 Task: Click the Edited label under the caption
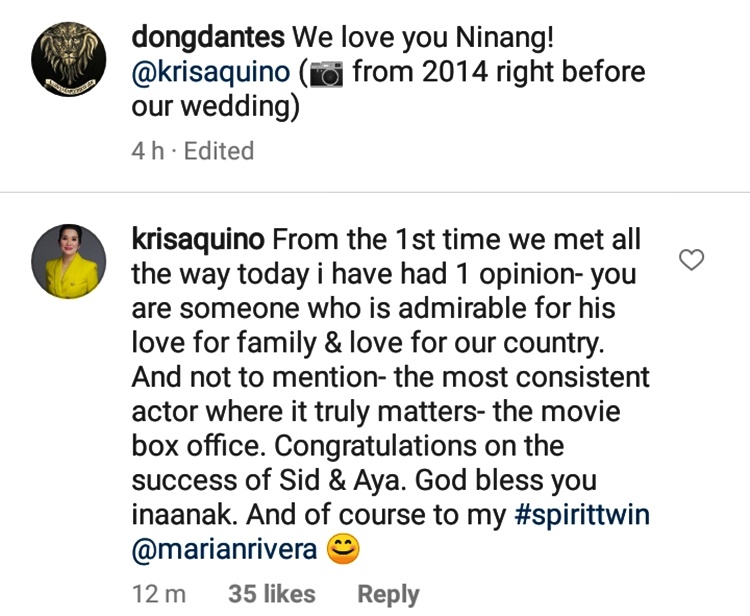tap(219, 151)
